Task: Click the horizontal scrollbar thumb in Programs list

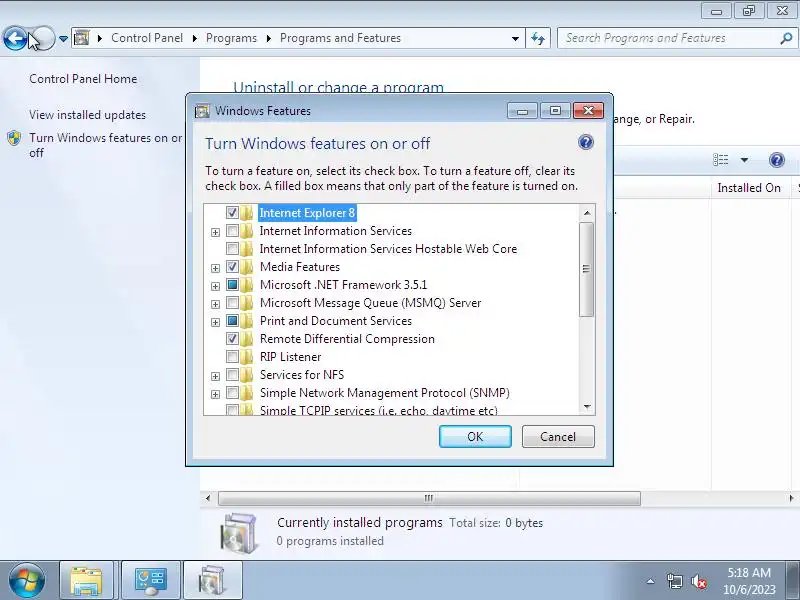Action: tap(429, 498)
